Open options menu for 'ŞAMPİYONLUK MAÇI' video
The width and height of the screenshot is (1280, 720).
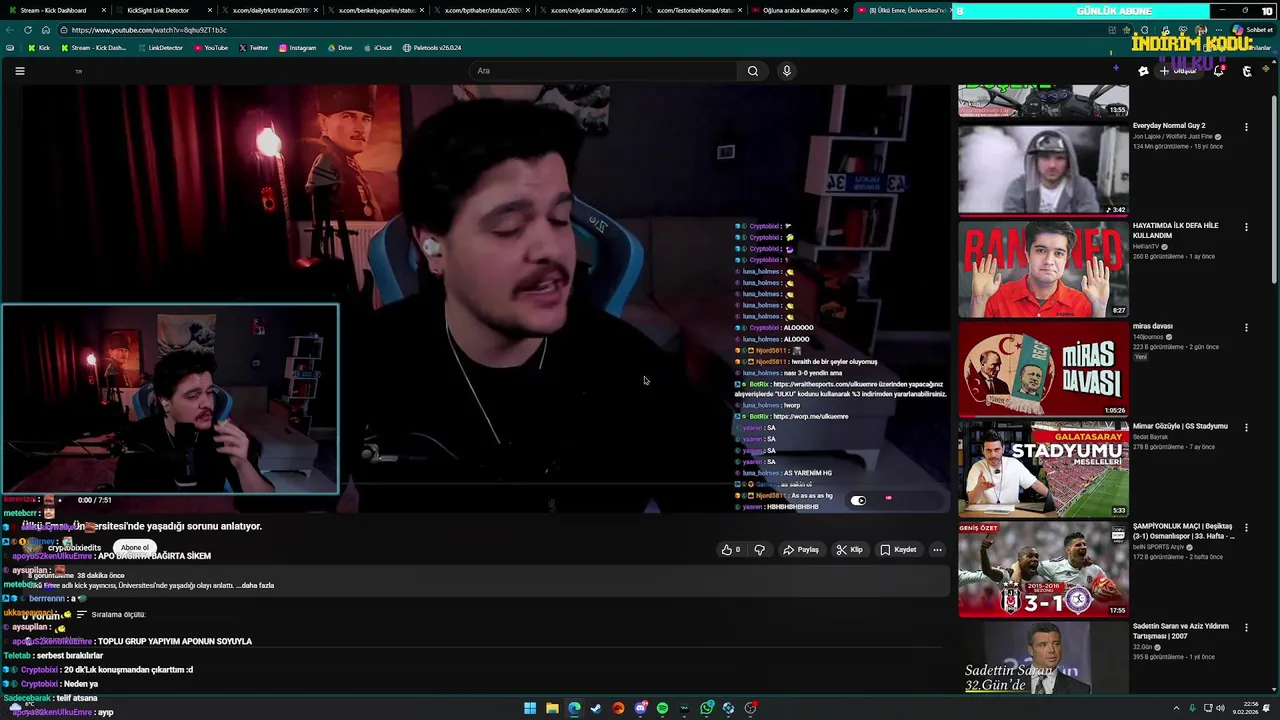click(1246, 527)
